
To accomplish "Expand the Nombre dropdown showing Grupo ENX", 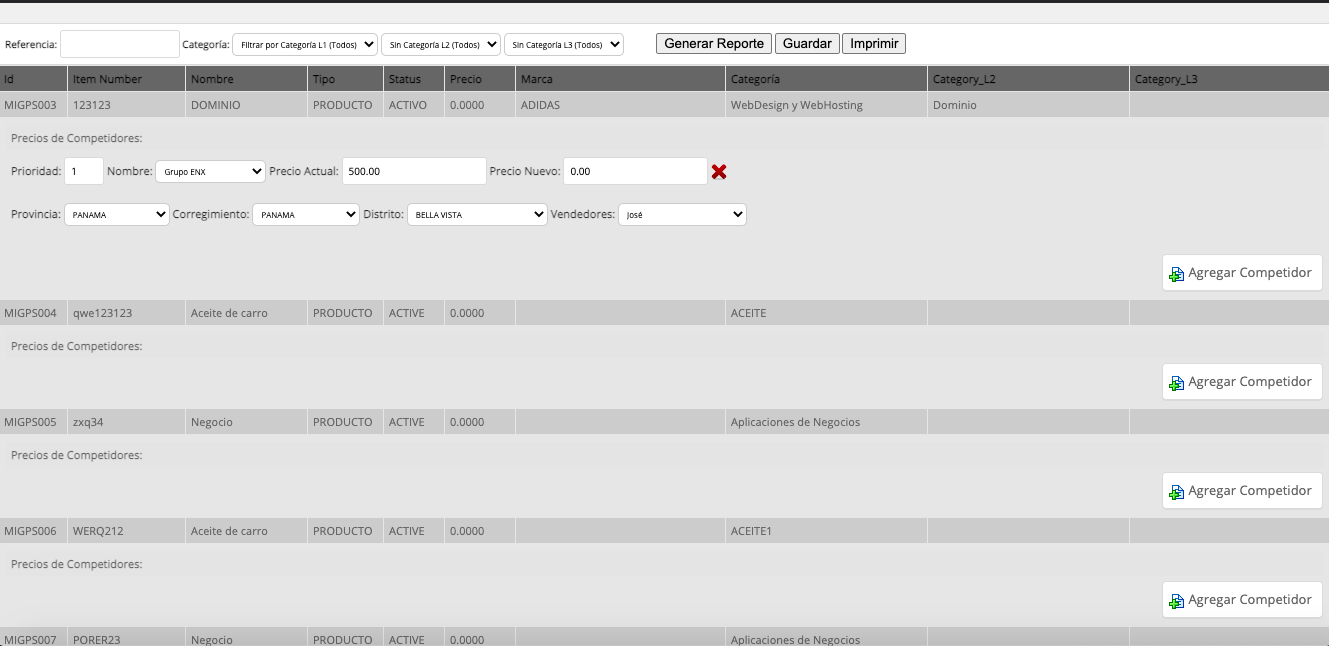I will [x=210, y=172].
